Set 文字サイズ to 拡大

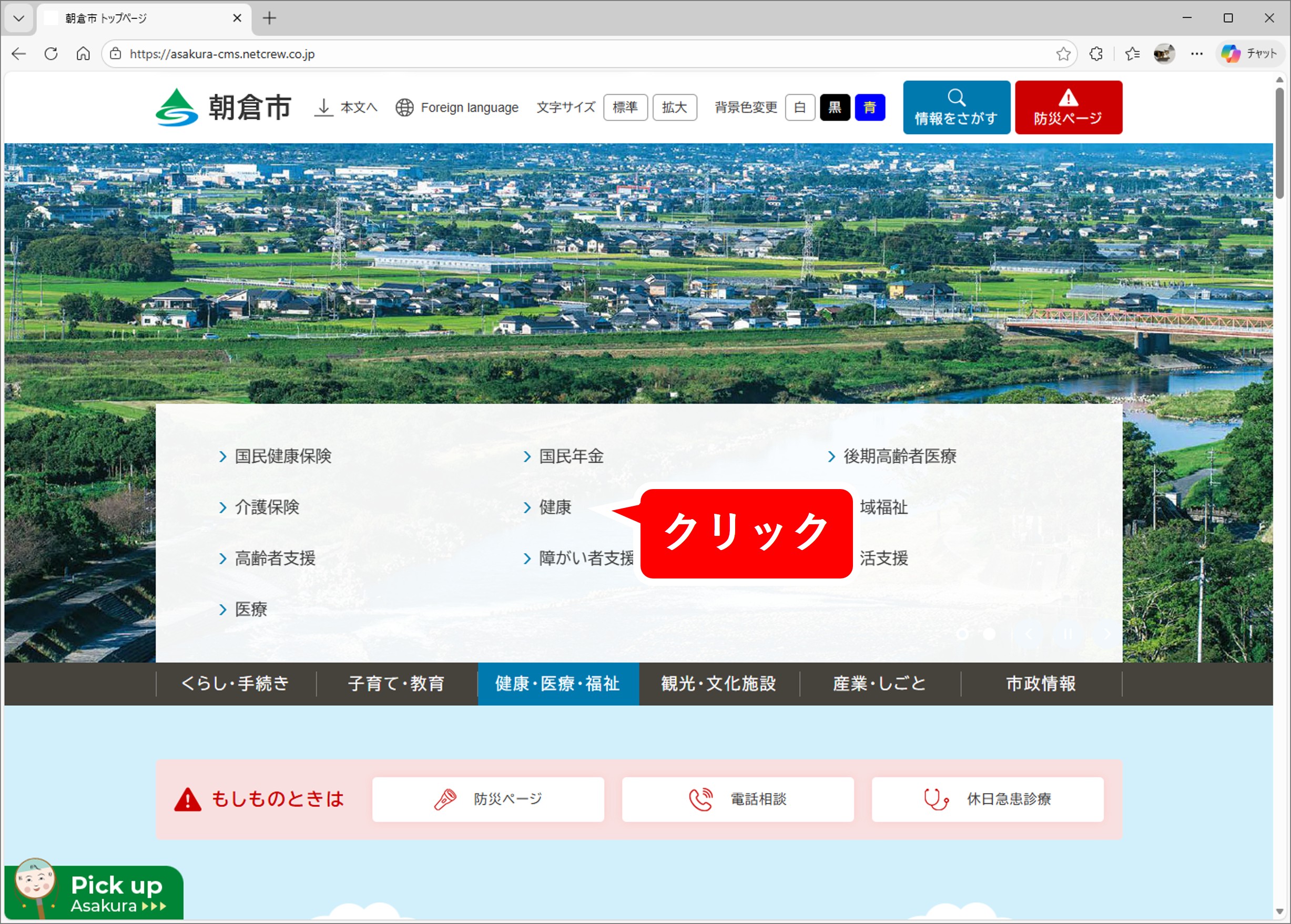[675, 107]
